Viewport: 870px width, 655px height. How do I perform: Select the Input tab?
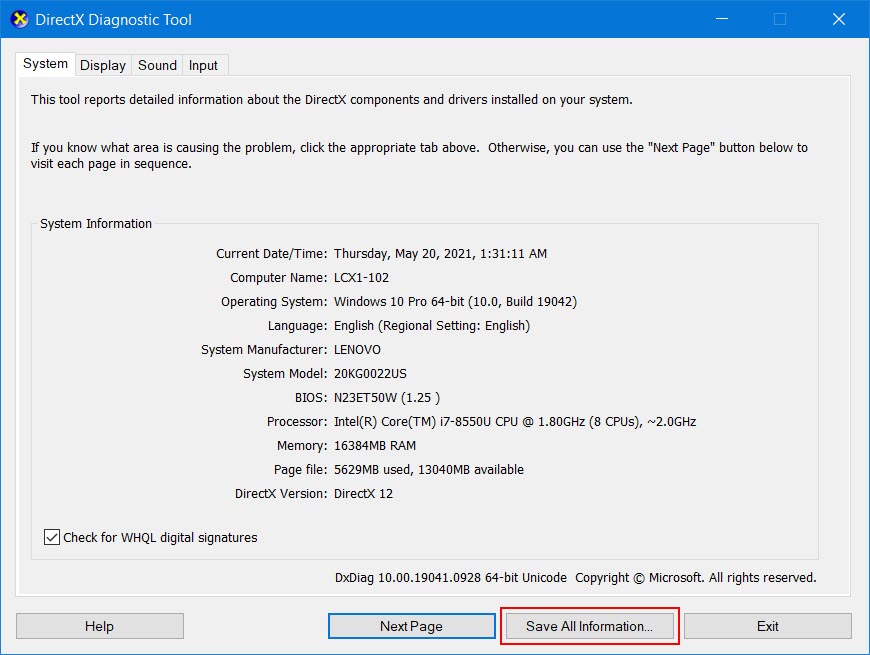click(x=203, y=64)
